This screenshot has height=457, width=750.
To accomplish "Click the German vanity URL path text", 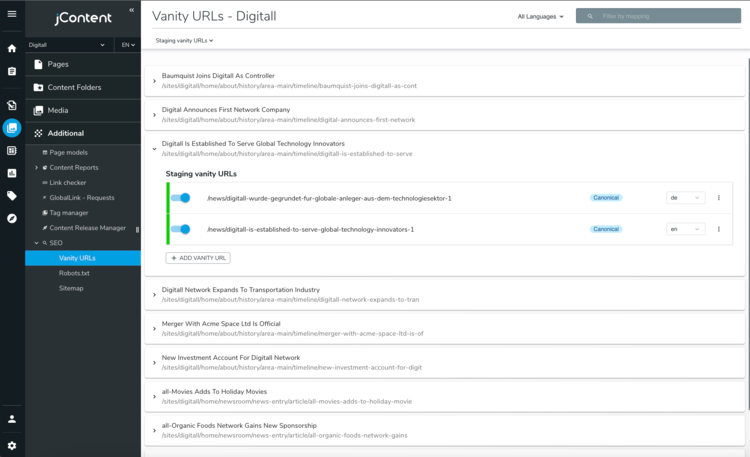I will (329, 198).
